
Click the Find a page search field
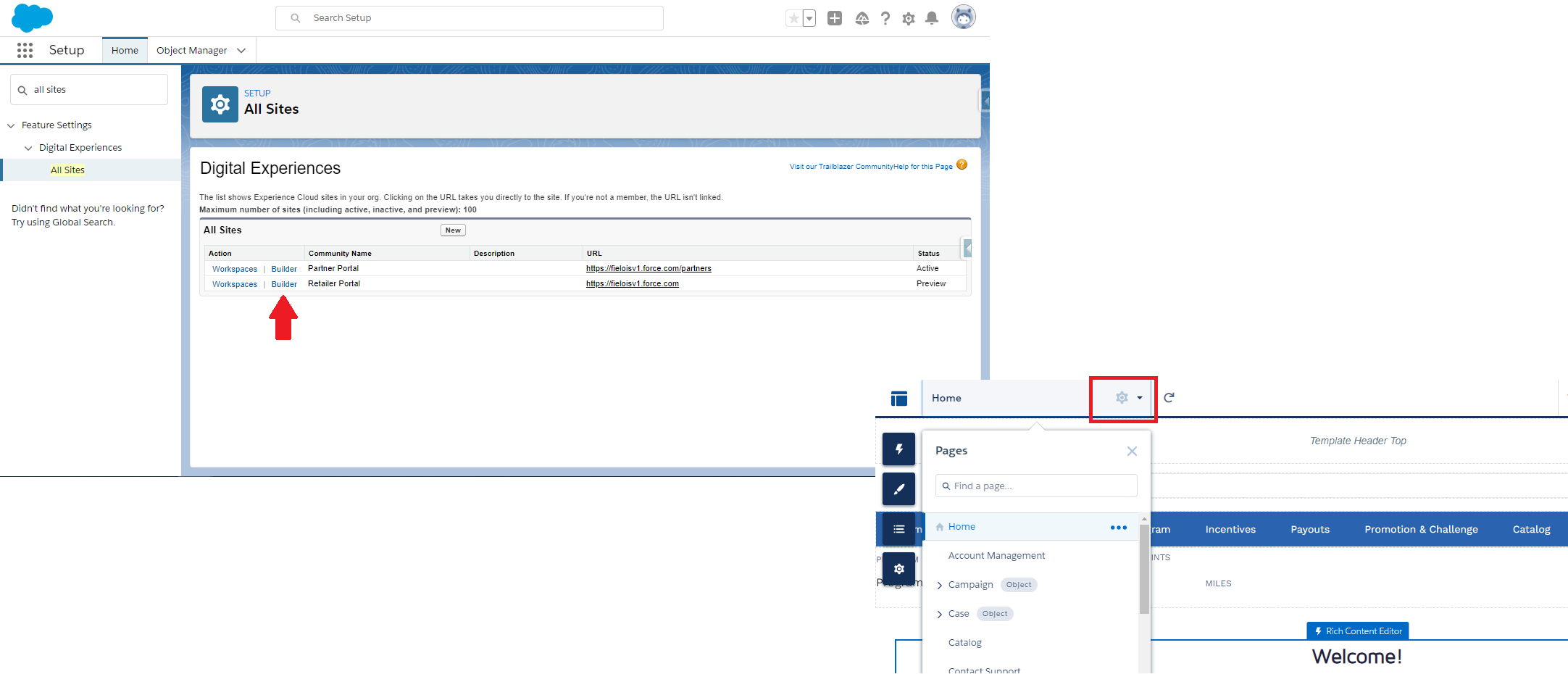click(x=1036, y=486)
